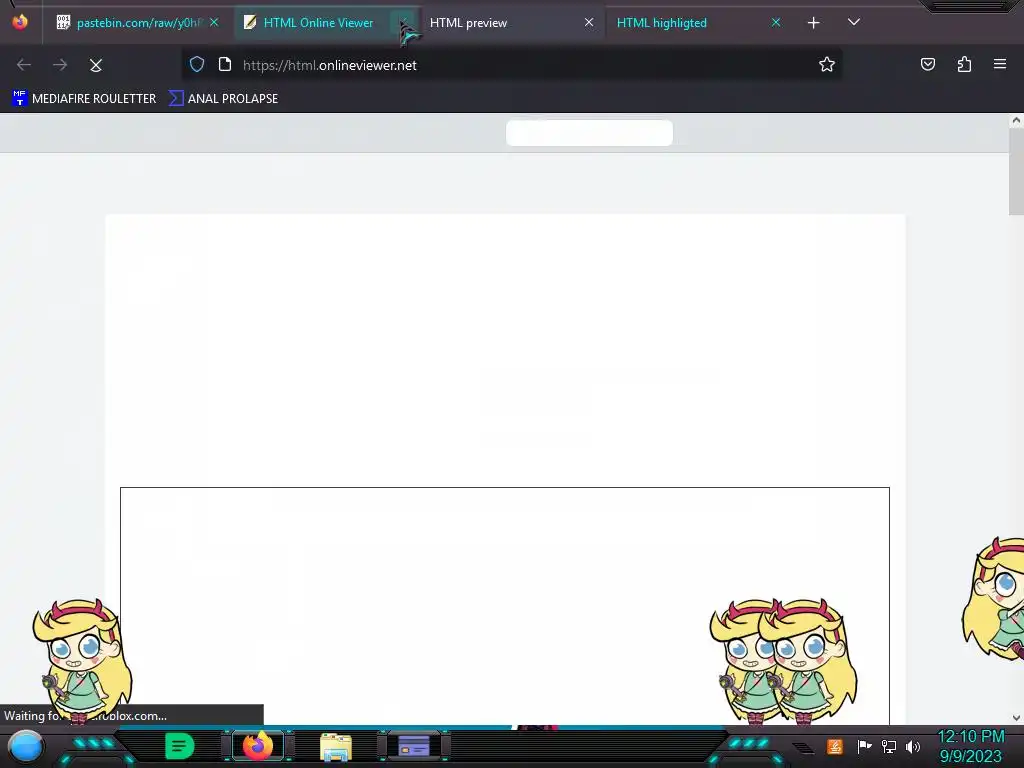Open the Action Center flag icon
The image size is (1024, 768).
864,746
